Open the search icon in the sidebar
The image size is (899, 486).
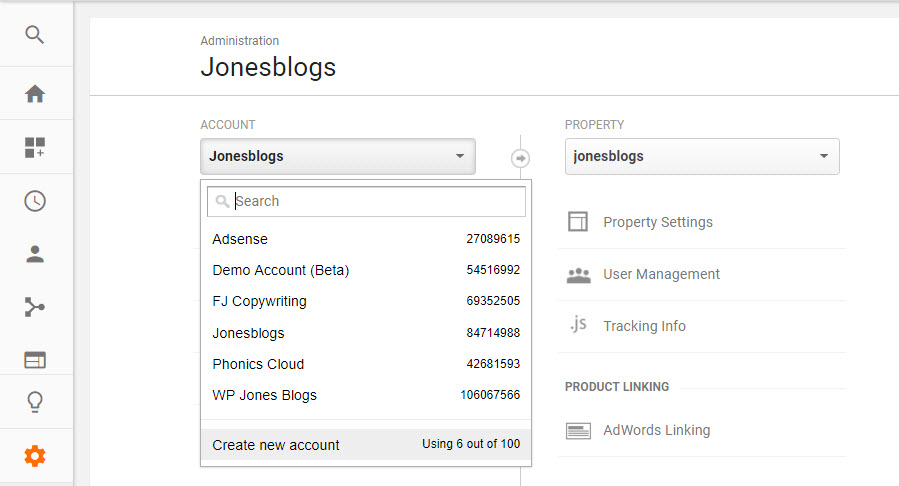[34, 34]
